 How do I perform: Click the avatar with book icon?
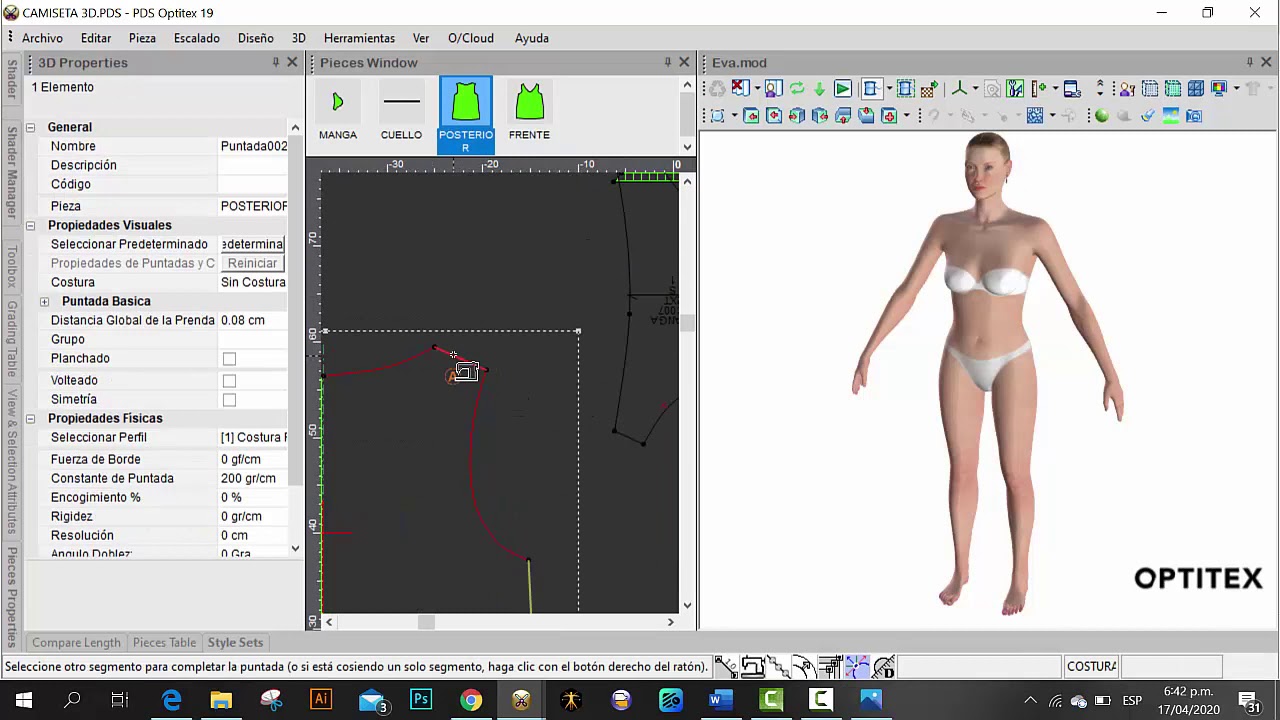tap(772, 89)
